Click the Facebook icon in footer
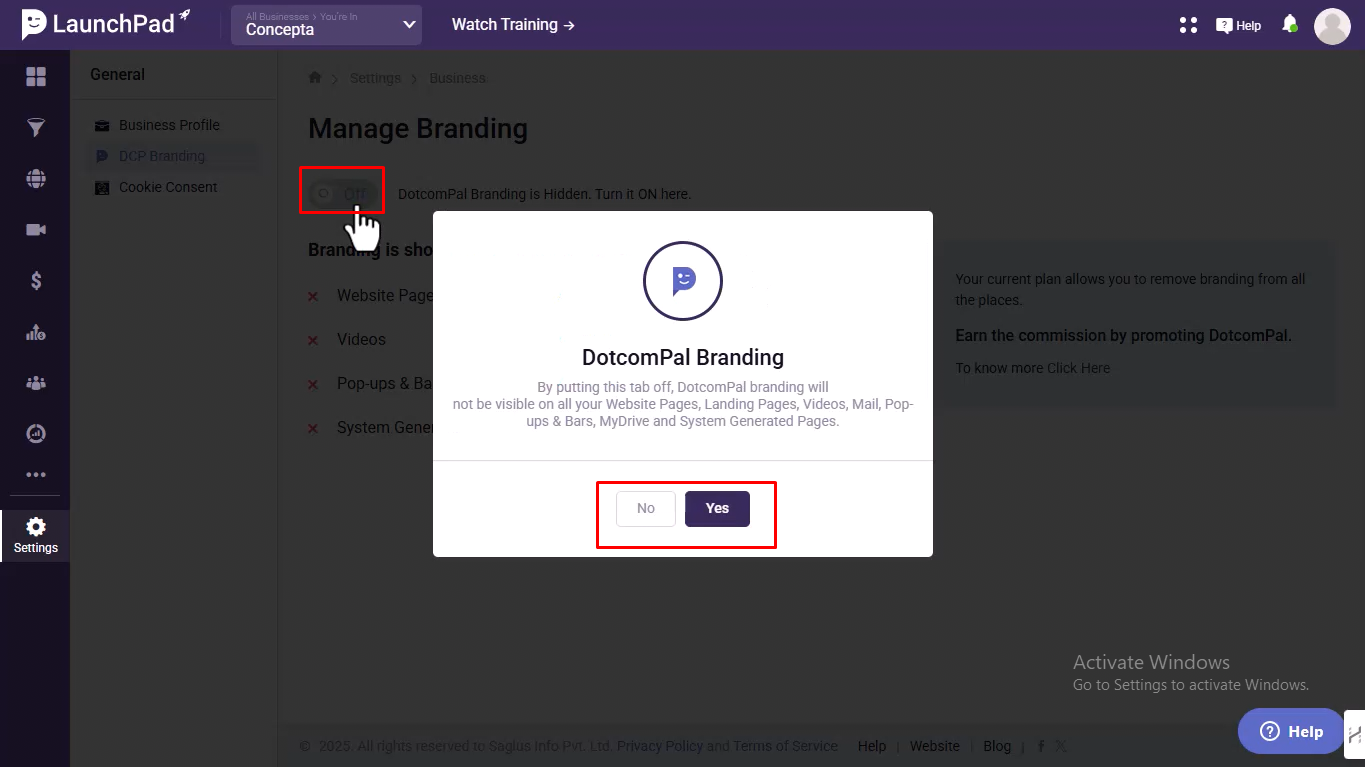Viewport: 1365px width, 767px height. [1041, 746]
